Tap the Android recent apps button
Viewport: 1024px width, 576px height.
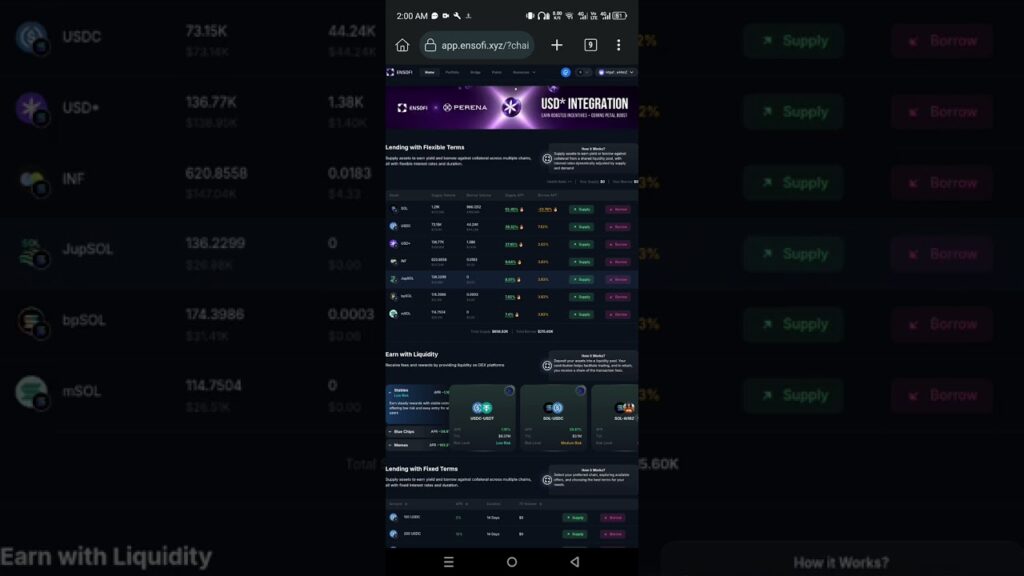448,562
